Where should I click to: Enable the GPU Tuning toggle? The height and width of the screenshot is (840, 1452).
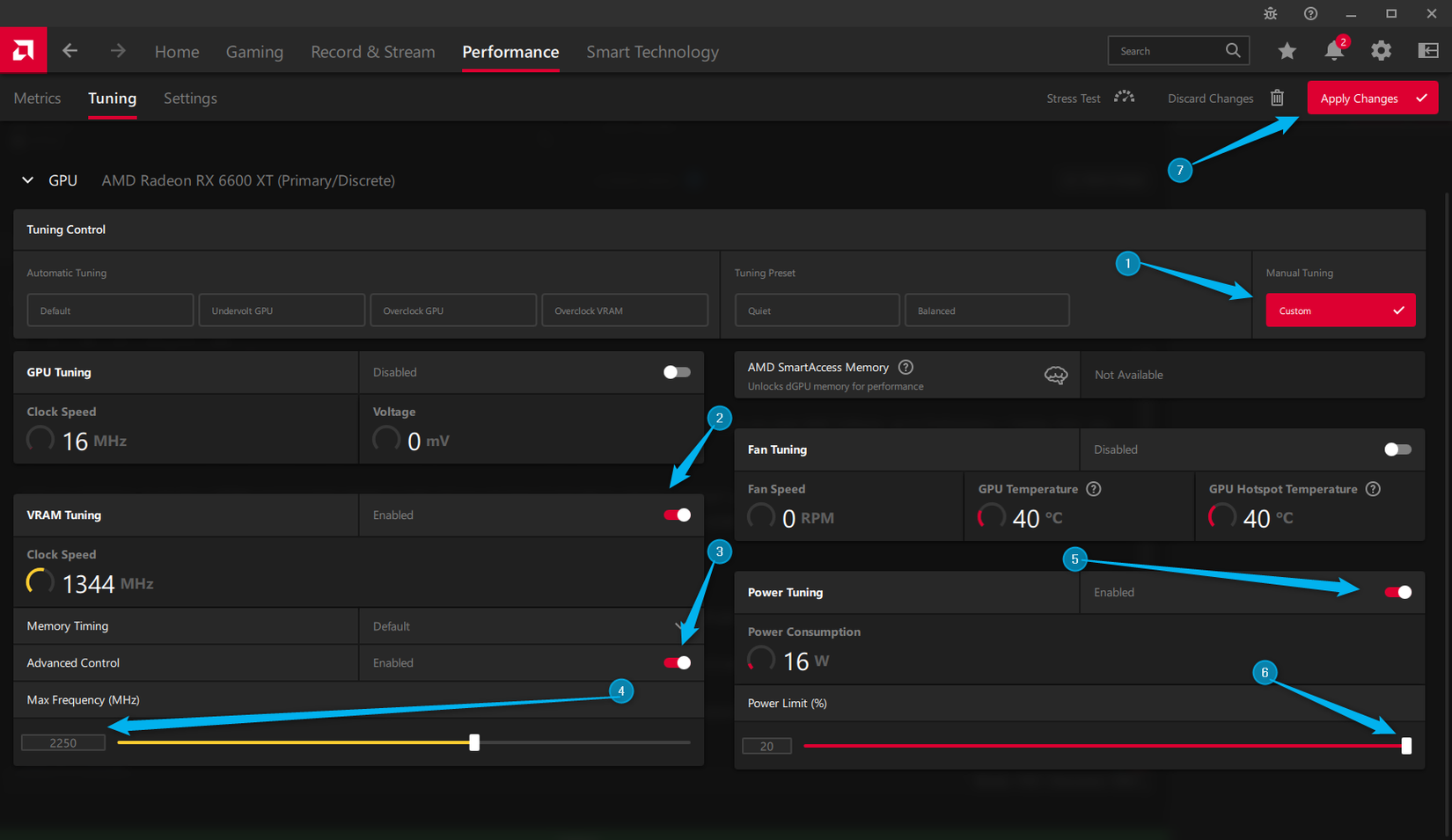[676, 372]
